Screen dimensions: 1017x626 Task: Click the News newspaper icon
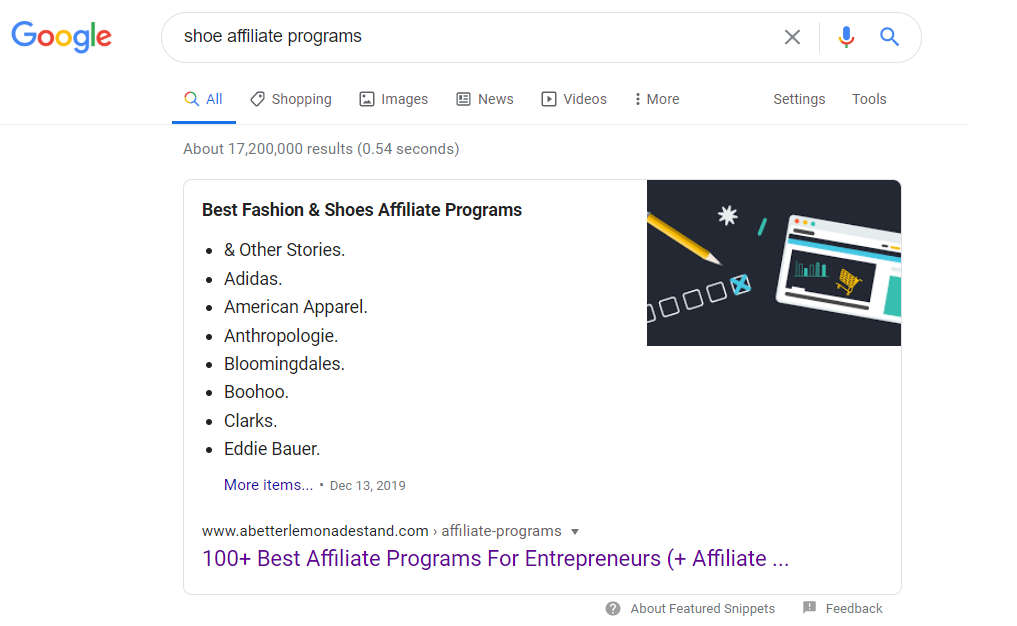(463, 99)
